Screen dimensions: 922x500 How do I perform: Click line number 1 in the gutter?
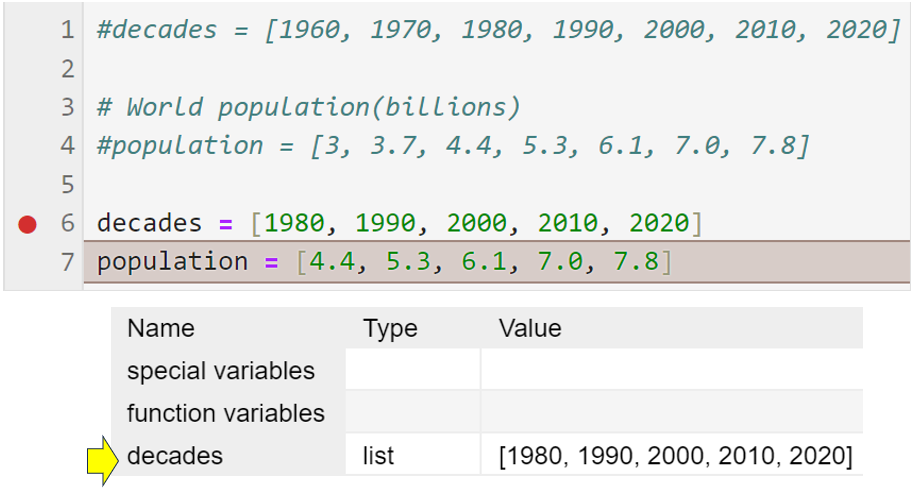[67, 30]
